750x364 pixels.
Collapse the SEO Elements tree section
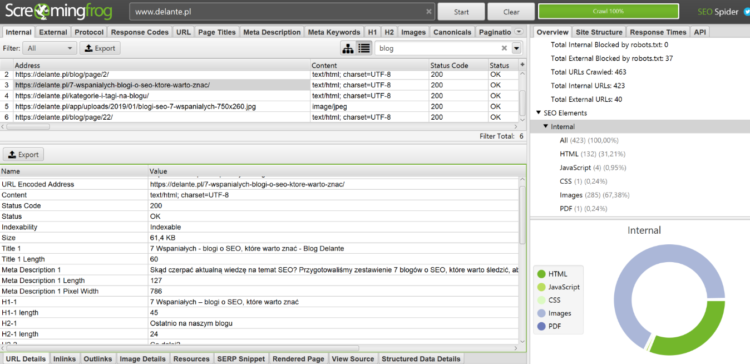(x=538, y=113)
